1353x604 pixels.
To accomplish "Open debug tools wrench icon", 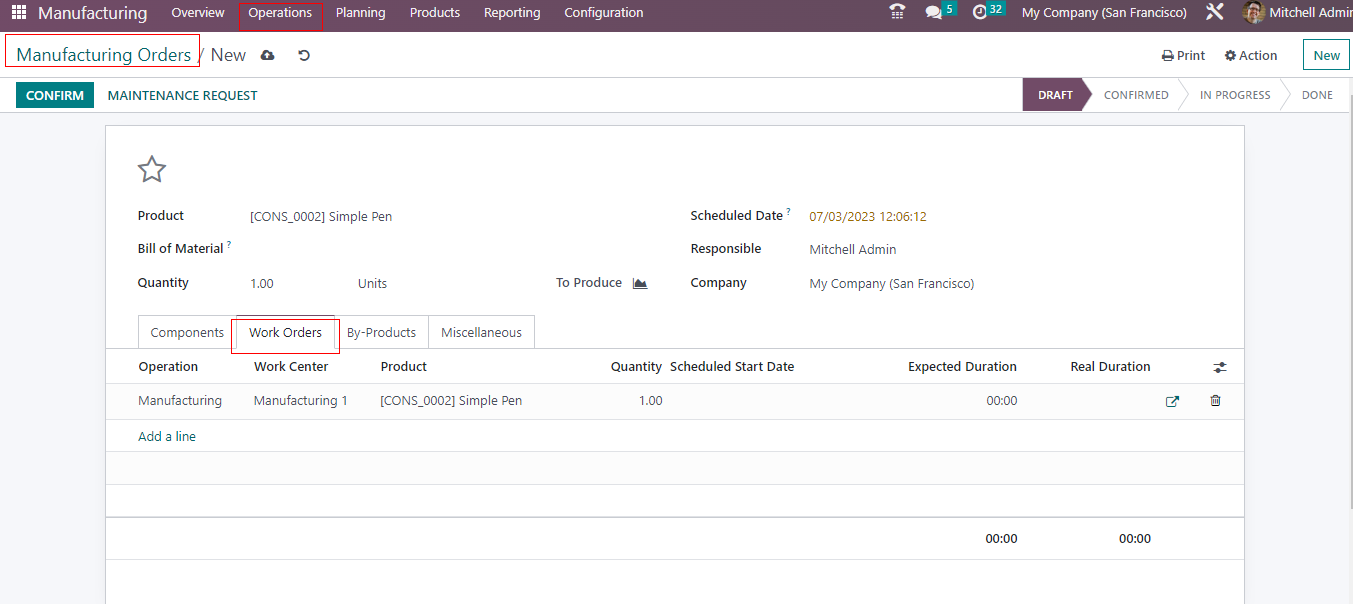I will [1214, 13].
